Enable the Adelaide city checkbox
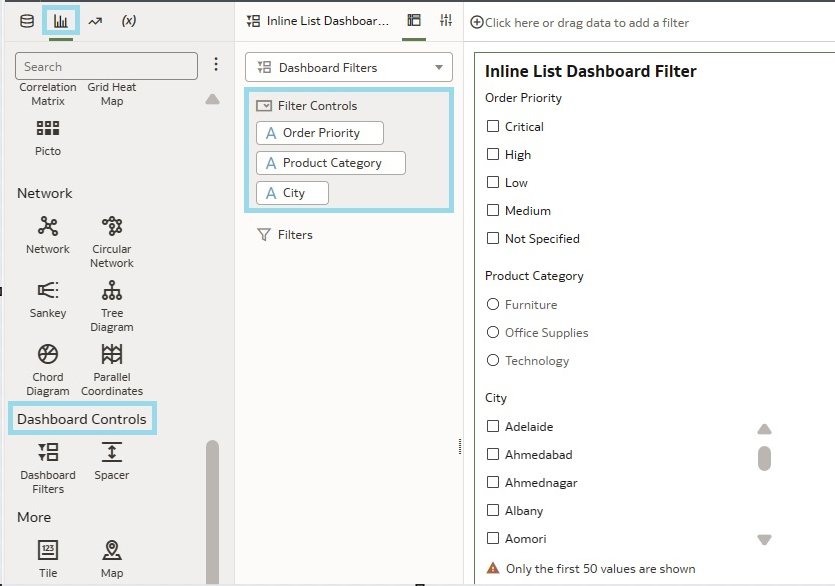835x586 pixels. point(492,427)
